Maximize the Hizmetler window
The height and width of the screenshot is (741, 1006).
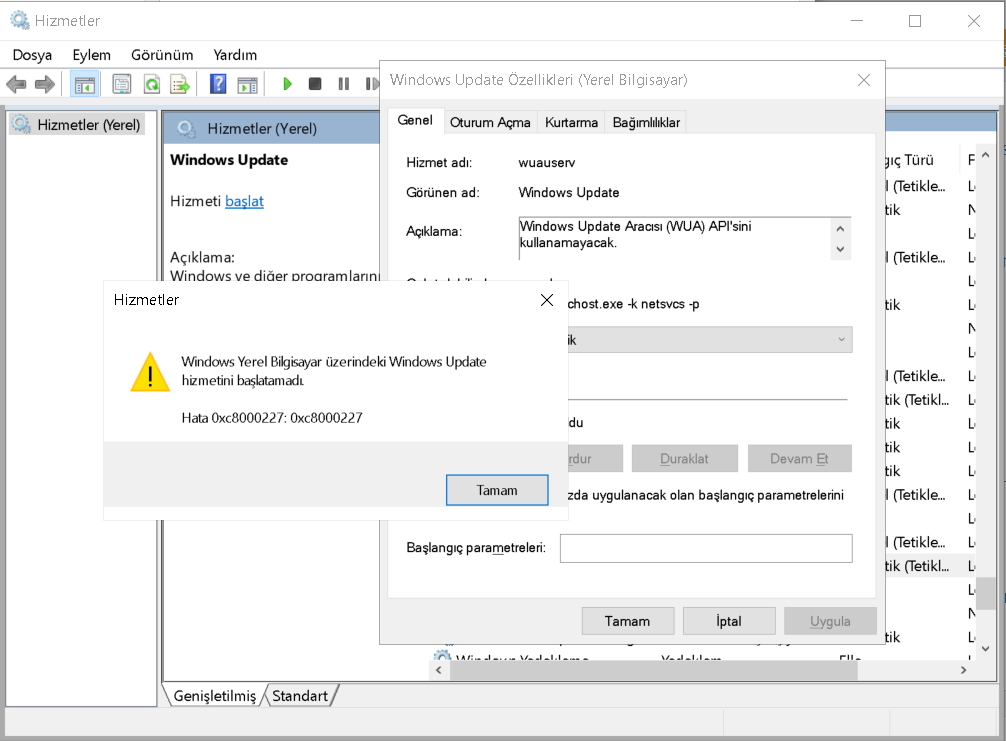[915, 21]
